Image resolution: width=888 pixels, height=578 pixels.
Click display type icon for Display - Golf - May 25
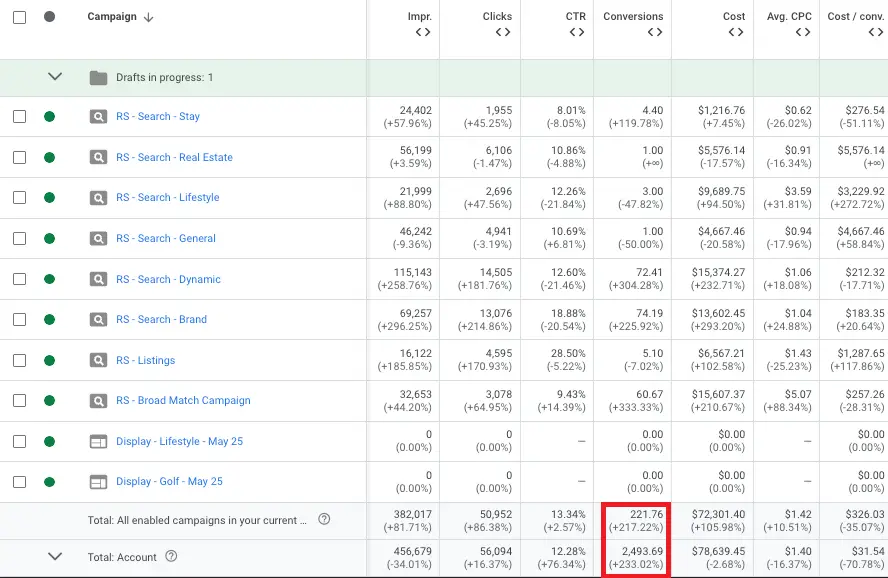[x=99, y=482]
